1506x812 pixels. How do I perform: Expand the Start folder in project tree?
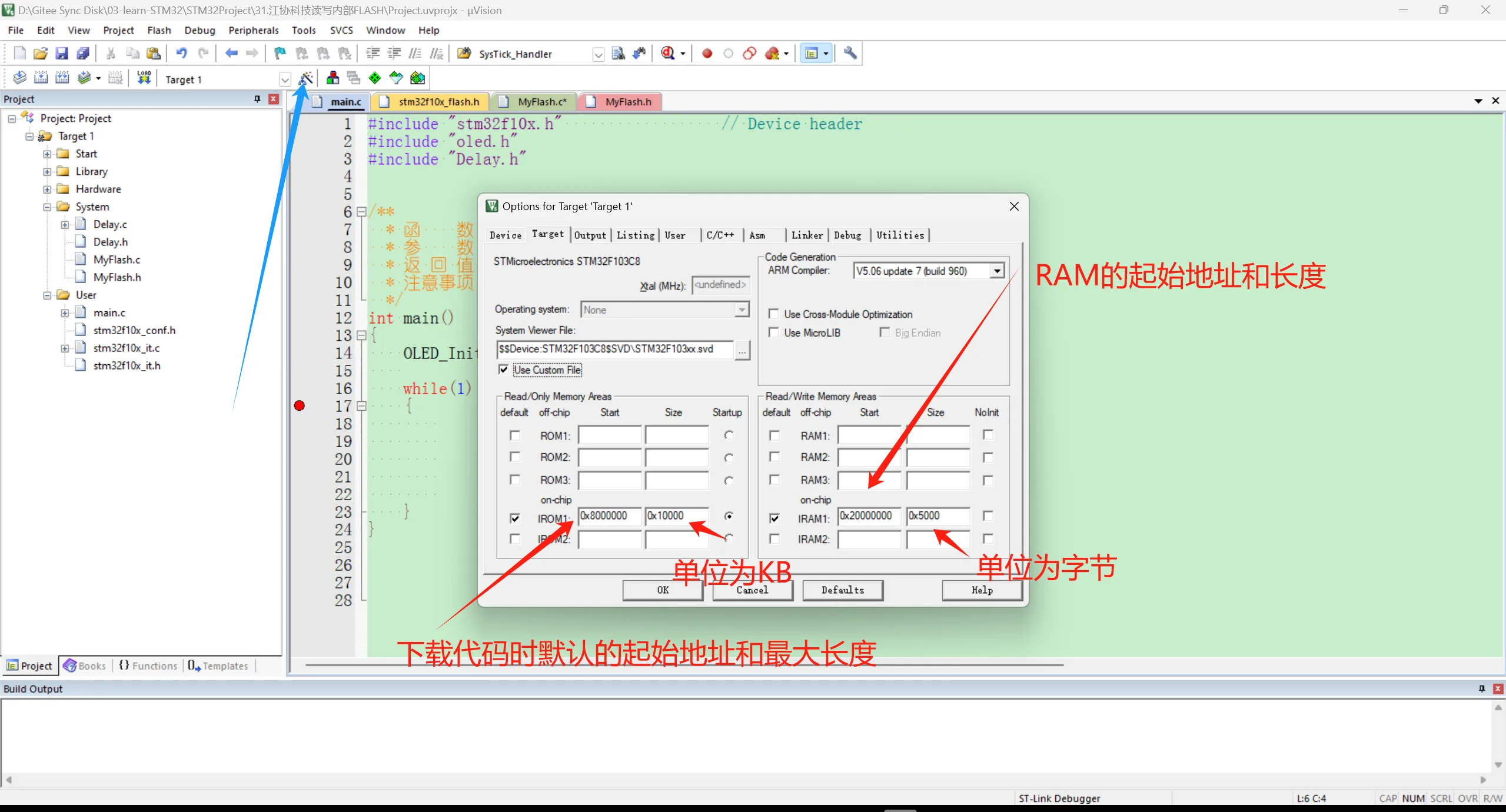(x=47, y=154)
